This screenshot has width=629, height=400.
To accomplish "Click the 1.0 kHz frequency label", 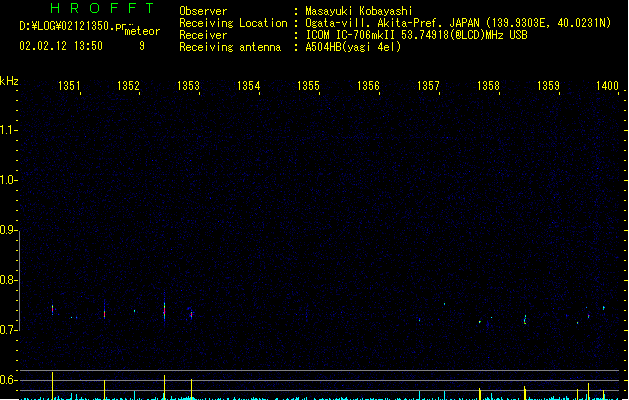I will click(x=8, y=180).
